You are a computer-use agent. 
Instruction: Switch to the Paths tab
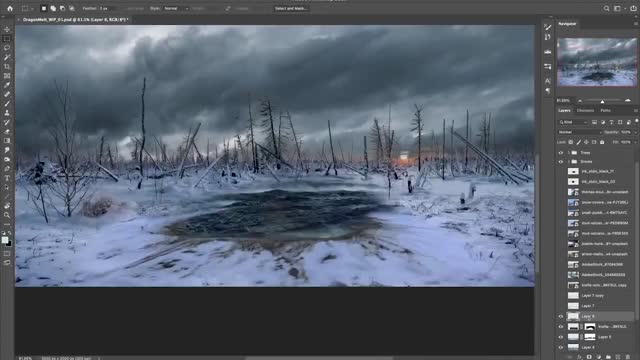(605, 111)
